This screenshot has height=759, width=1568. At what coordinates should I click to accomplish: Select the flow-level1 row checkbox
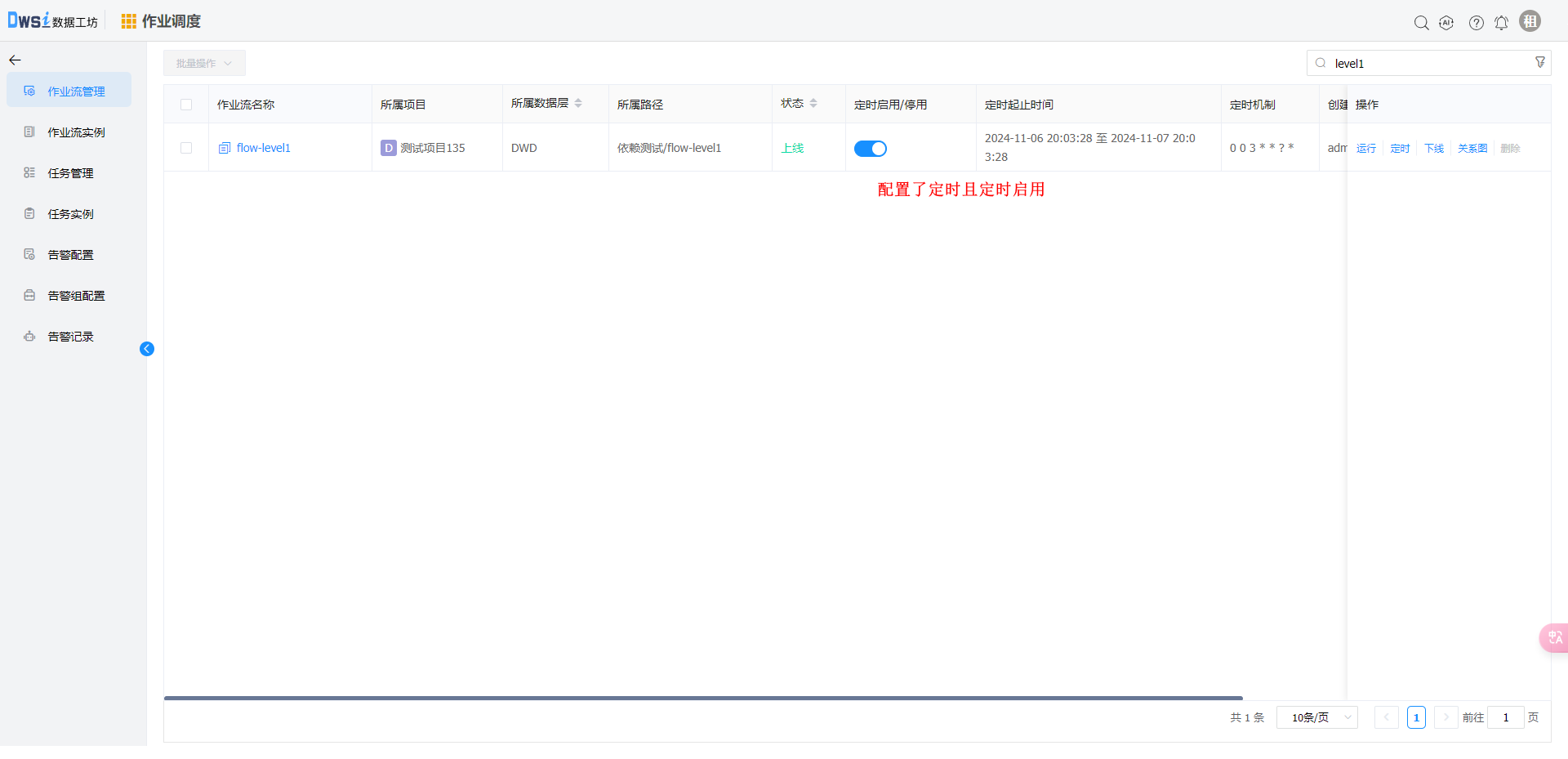pyautogui.click(x=186, y=148)
